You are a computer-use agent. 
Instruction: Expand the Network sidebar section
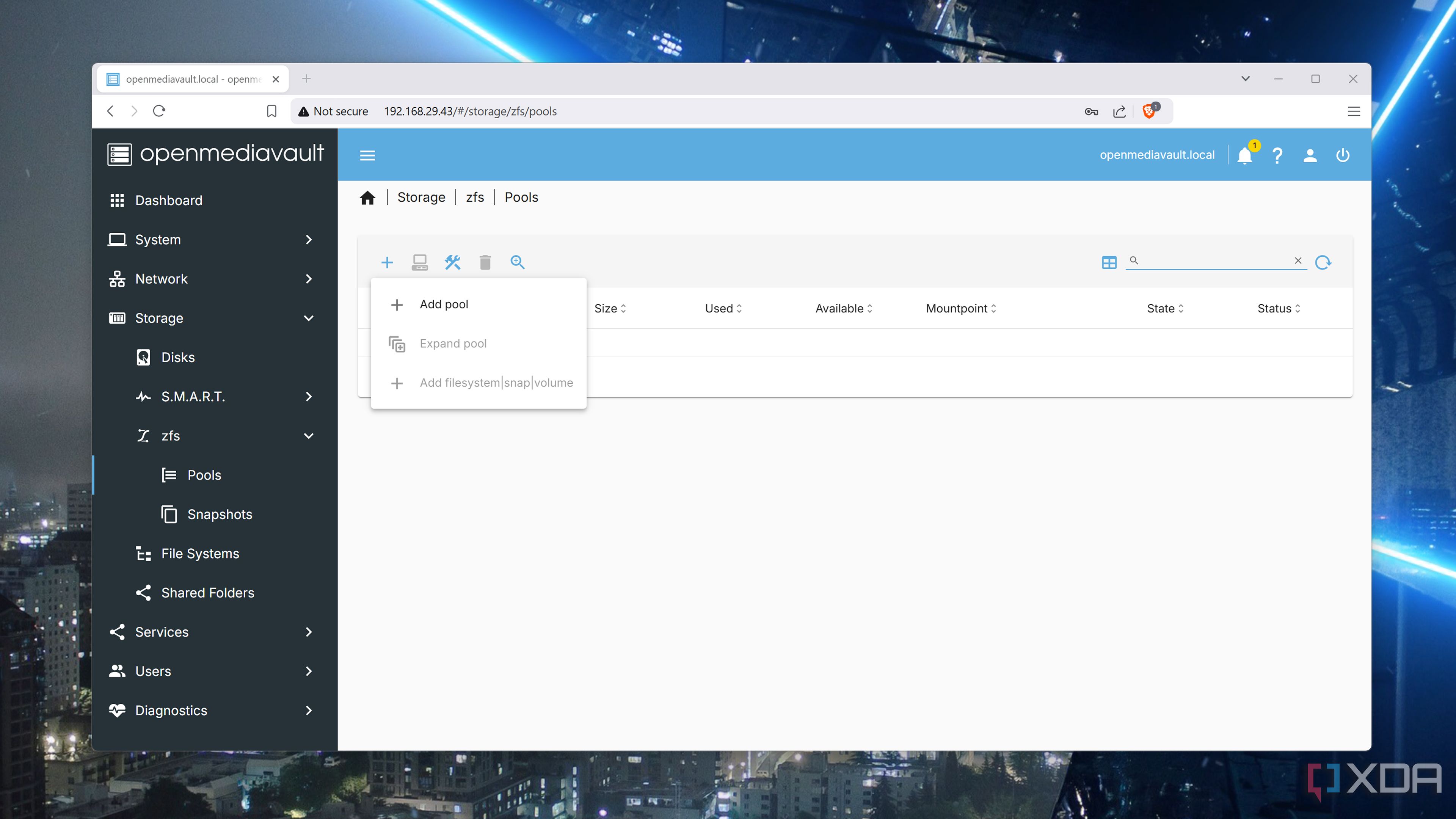[215, 279]
